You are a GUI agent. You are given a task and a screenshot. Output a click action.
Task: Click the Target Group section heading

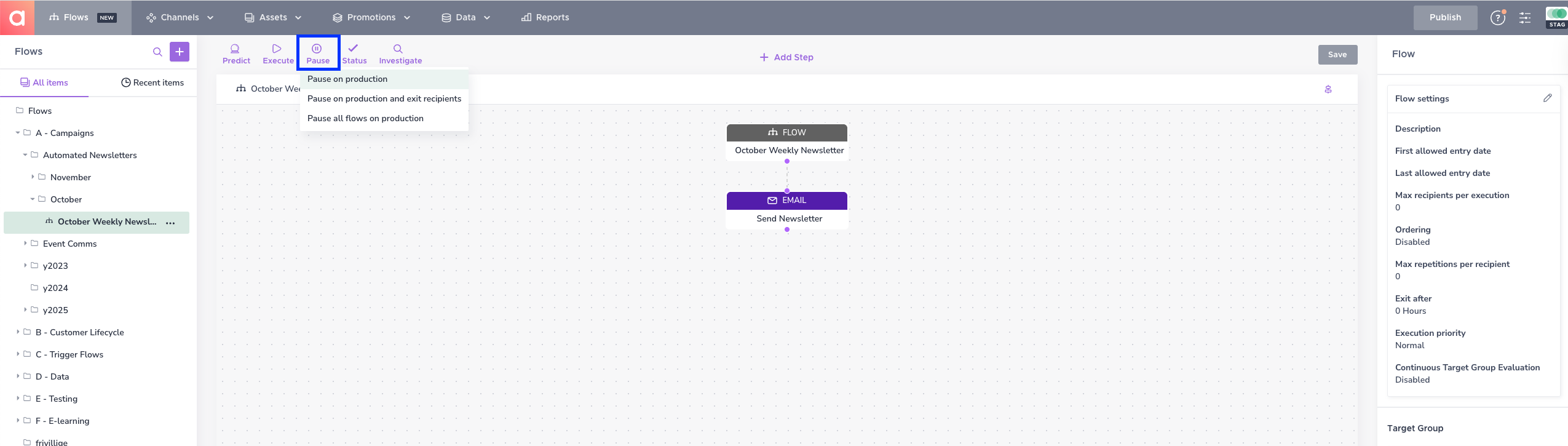pyautogui.click(x=1415, y=428)
